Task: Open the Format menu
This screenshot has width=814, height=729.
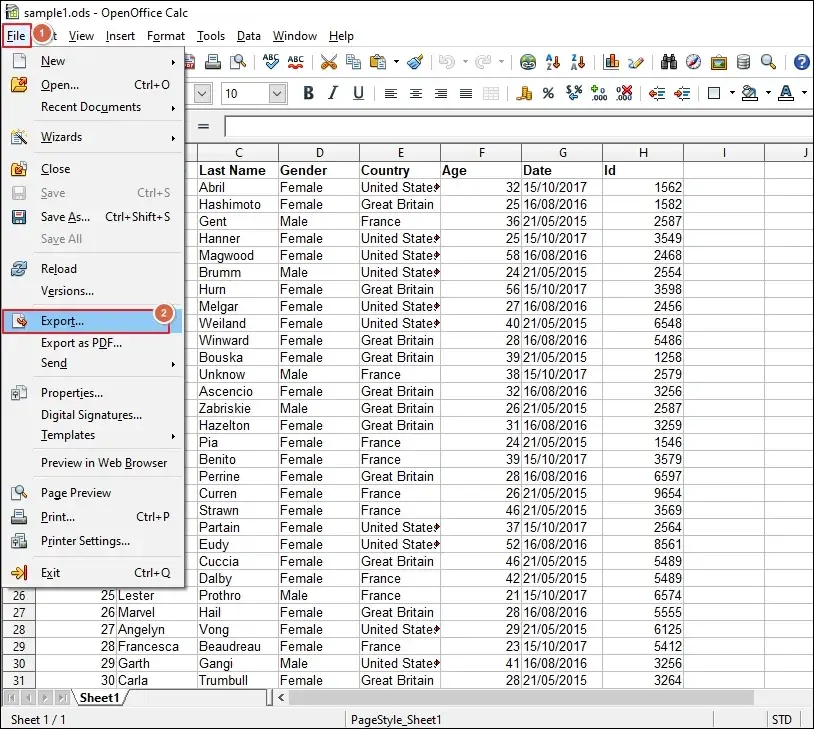Action: point(166,36)
